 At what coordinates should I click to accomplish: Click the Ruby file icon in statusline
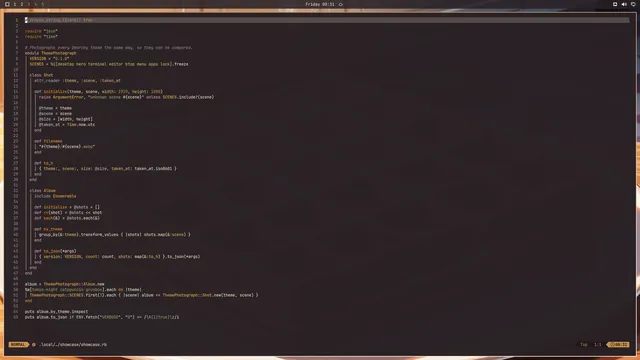pos(34,344)
